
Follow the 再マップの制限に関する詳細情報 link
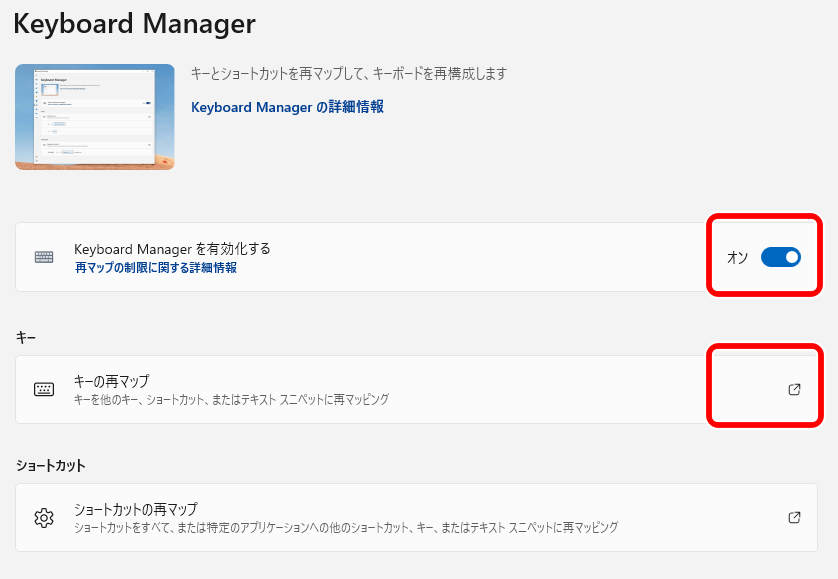click(x=157, y=266)
